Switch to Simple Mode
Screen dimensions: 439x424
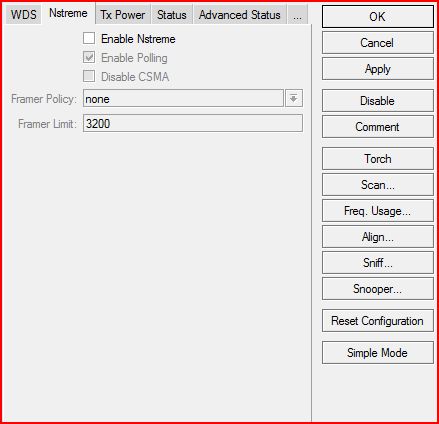tap(378, 353)
